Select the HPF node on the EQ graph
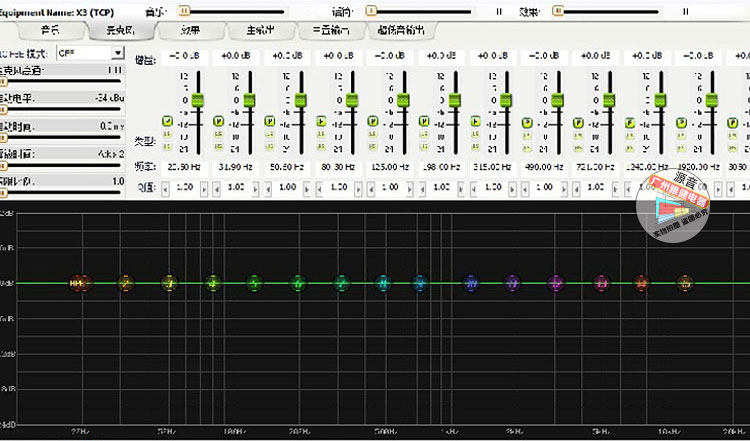Screen dimensions: 750x441 pyautogui.click(x=77, y=283)
